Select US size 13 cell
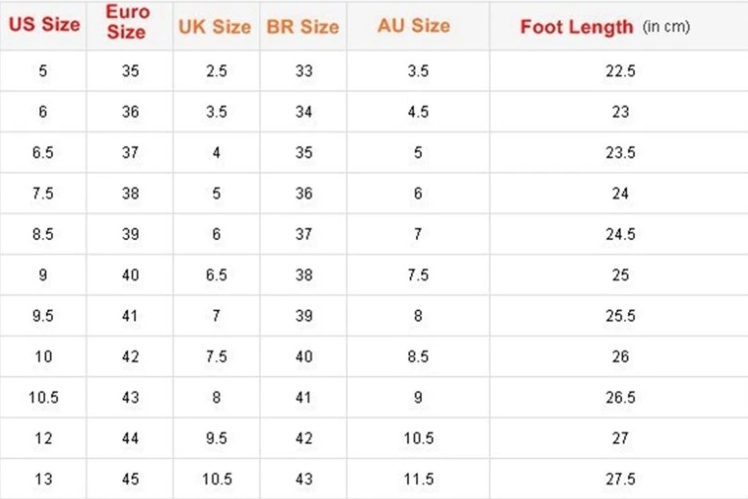This screenshot has height=499, width=748. [x=43, y=478]
